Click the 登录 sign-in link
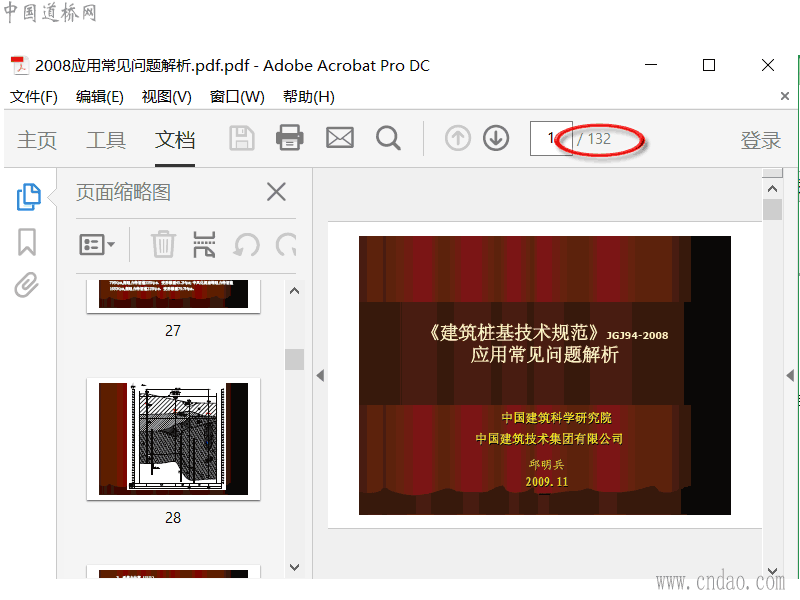 click(761, 140)
